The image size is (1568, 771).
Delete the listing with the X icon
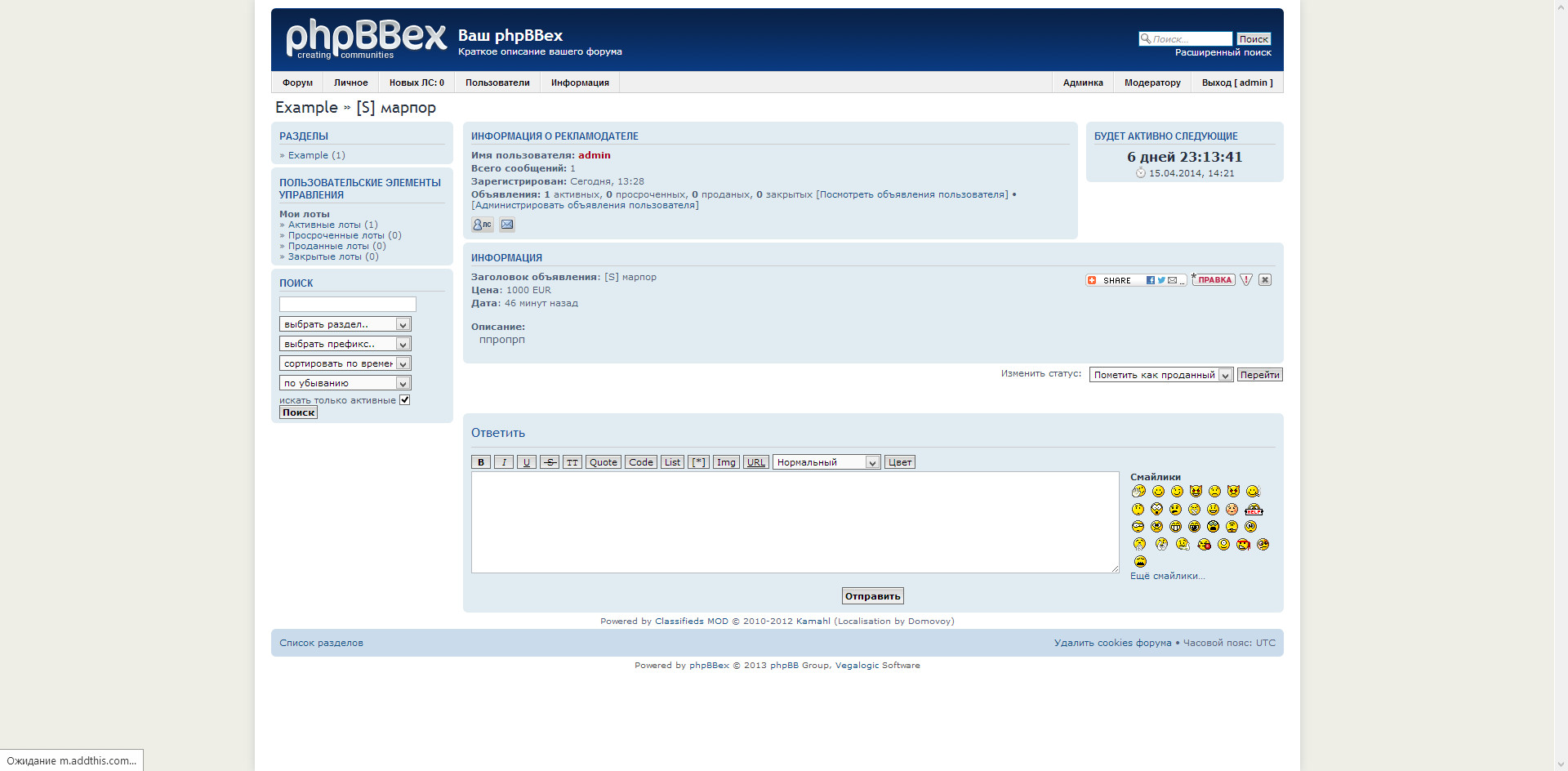click(x=1265, y=280)
